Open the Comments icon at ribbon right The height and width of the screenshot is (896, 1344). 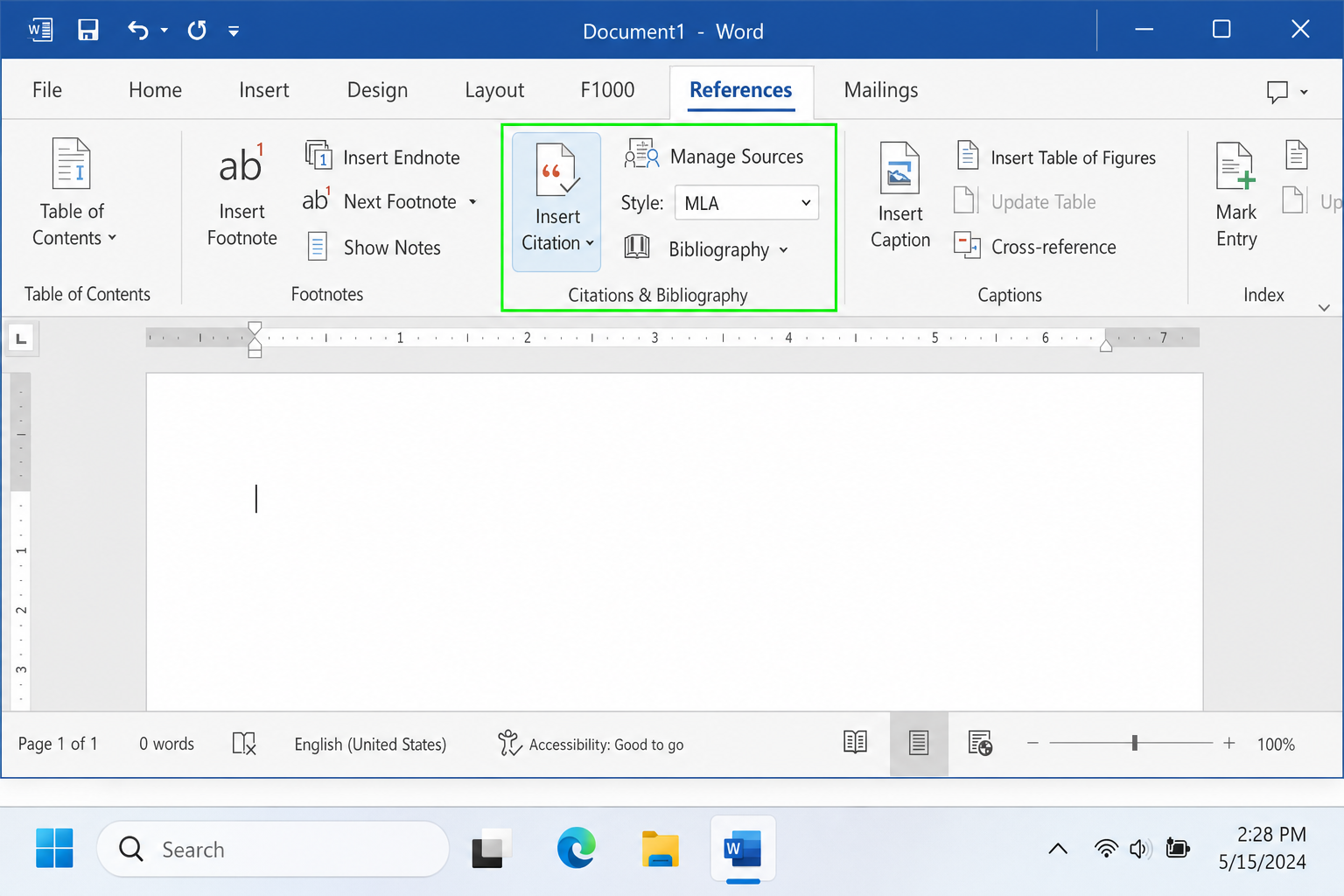1277,91
